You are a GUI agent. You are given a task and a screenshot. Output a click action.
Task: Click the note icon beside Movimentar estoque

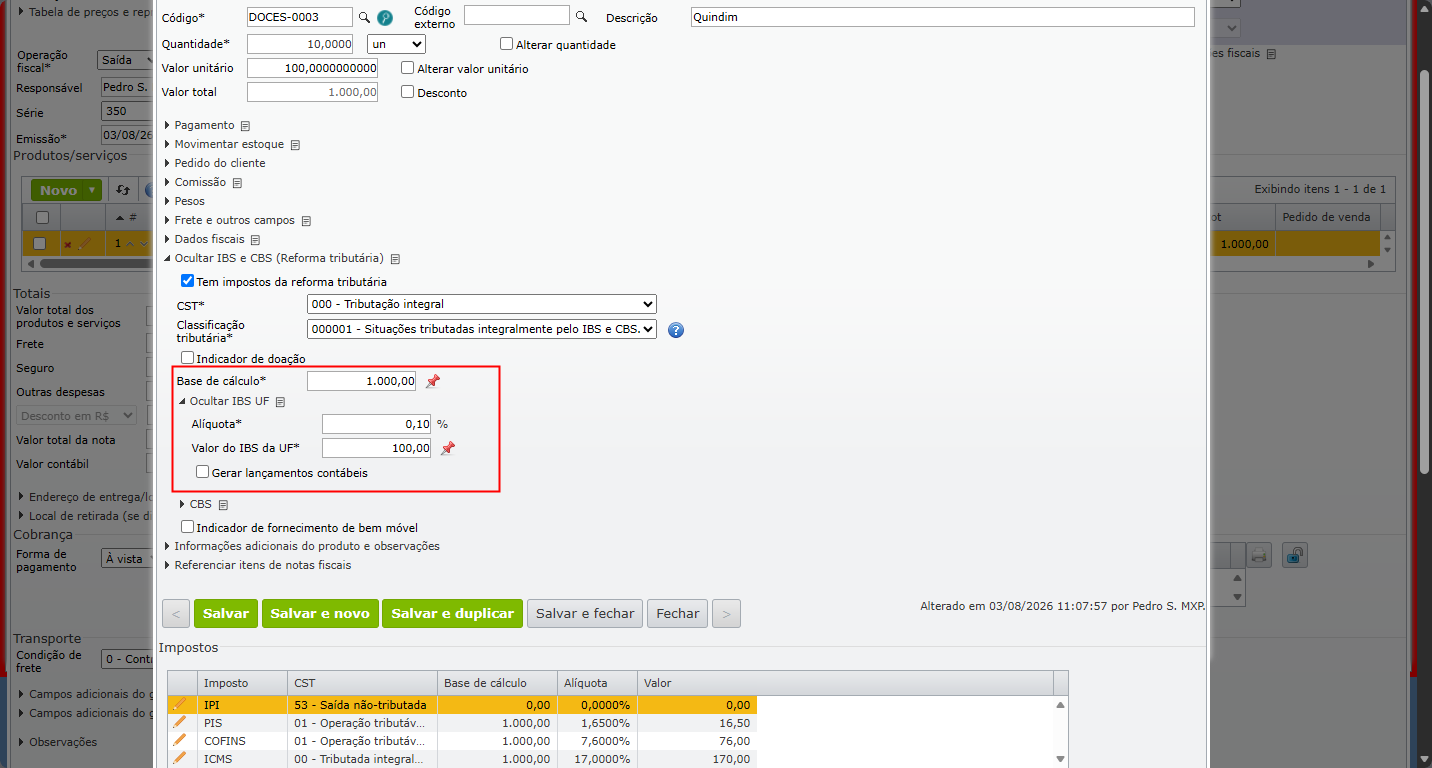295,145
